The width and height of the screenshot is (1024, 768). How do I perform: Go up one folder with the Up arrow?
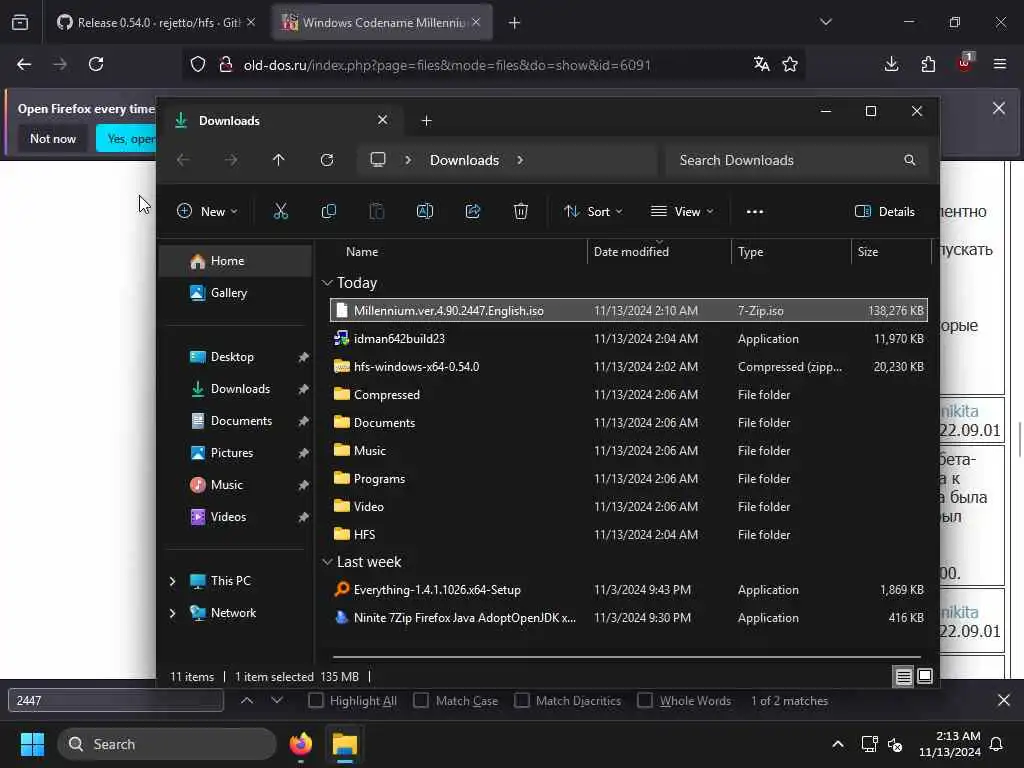(279, 160)
